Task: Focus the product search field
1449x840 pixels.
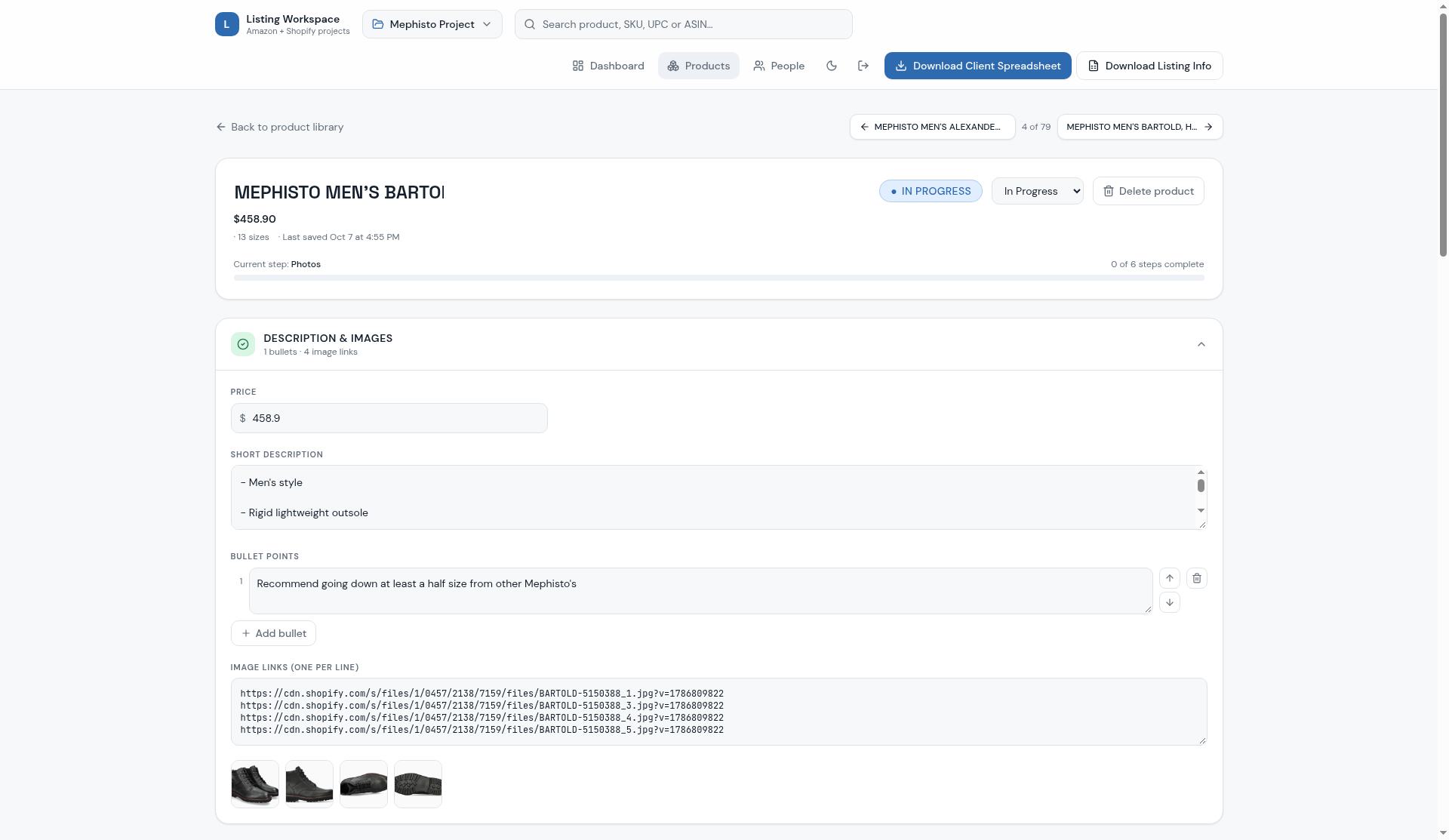Action: 683,24
